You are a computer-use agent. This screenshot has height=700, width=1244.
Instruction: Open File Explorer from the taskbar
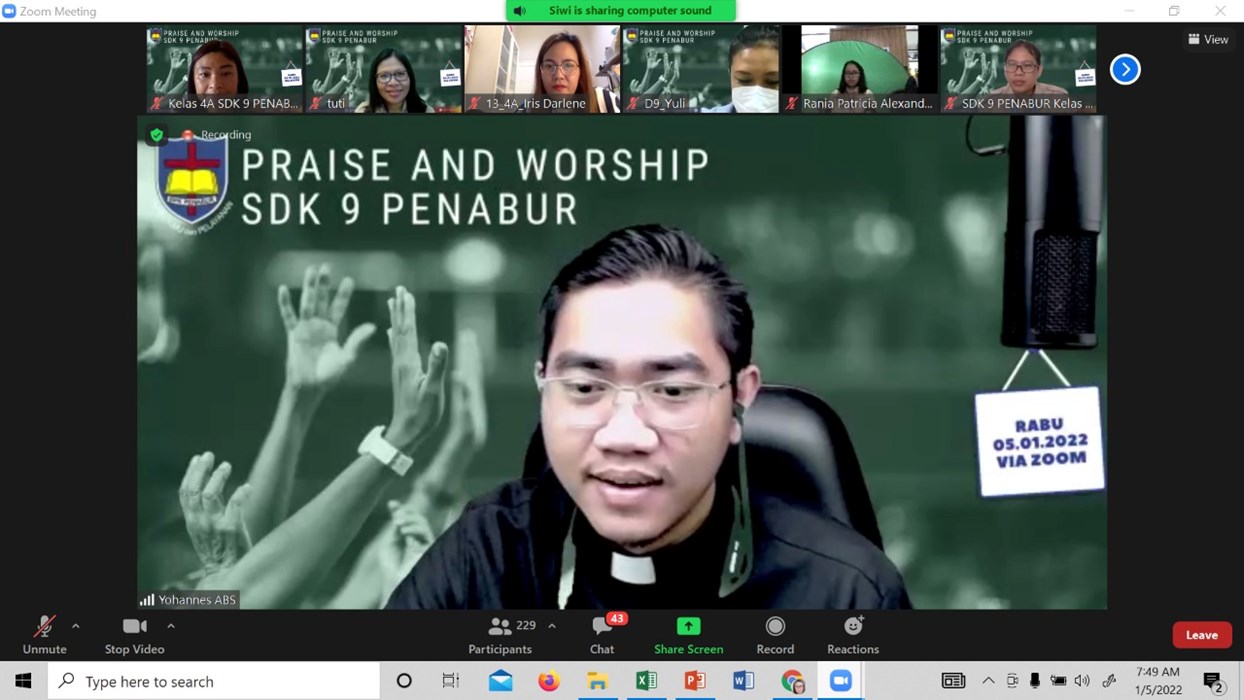click(597, 681)
